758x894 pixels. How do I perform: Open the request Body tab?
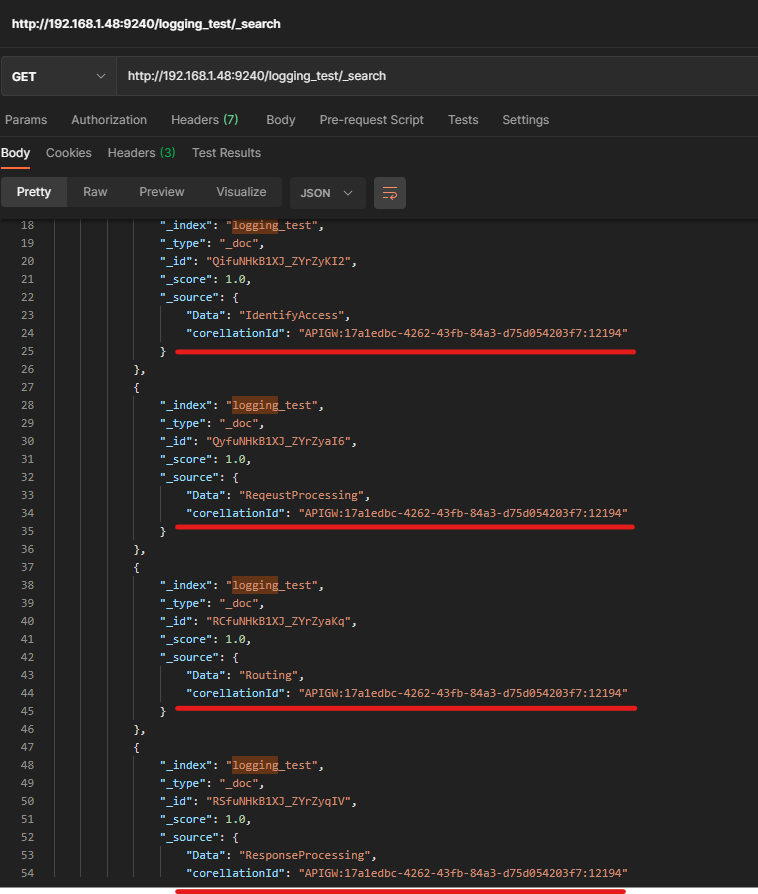pos(280,120)
